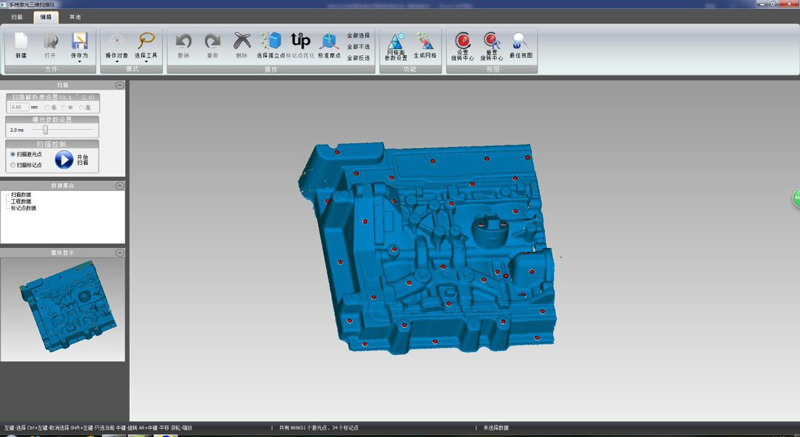The width and height of the screenshot is (800, 437).
Task: Click the 删除 (Delete) scissors icon
Action: pyautogui.click(x=241, y=42)
